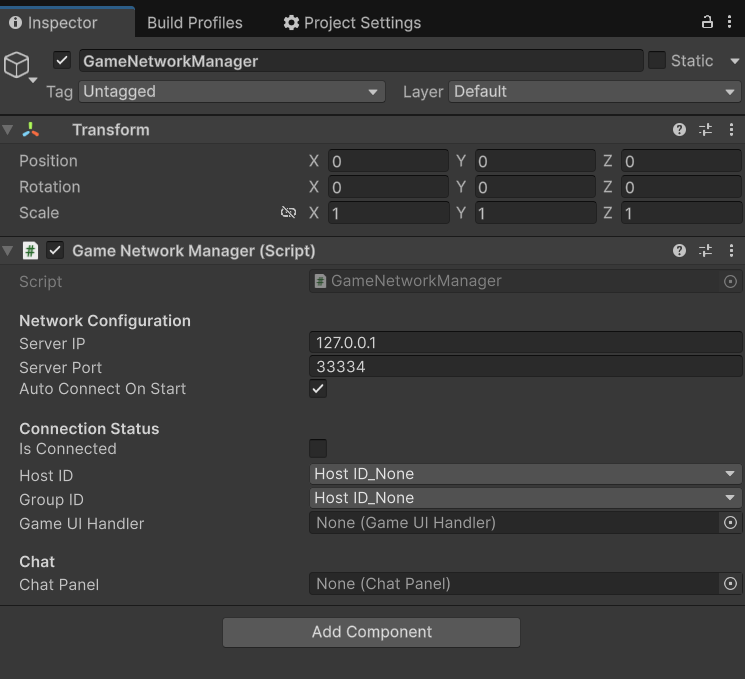Collapse the Game Network Manager foldout arrow

click(x=8, y=250)
